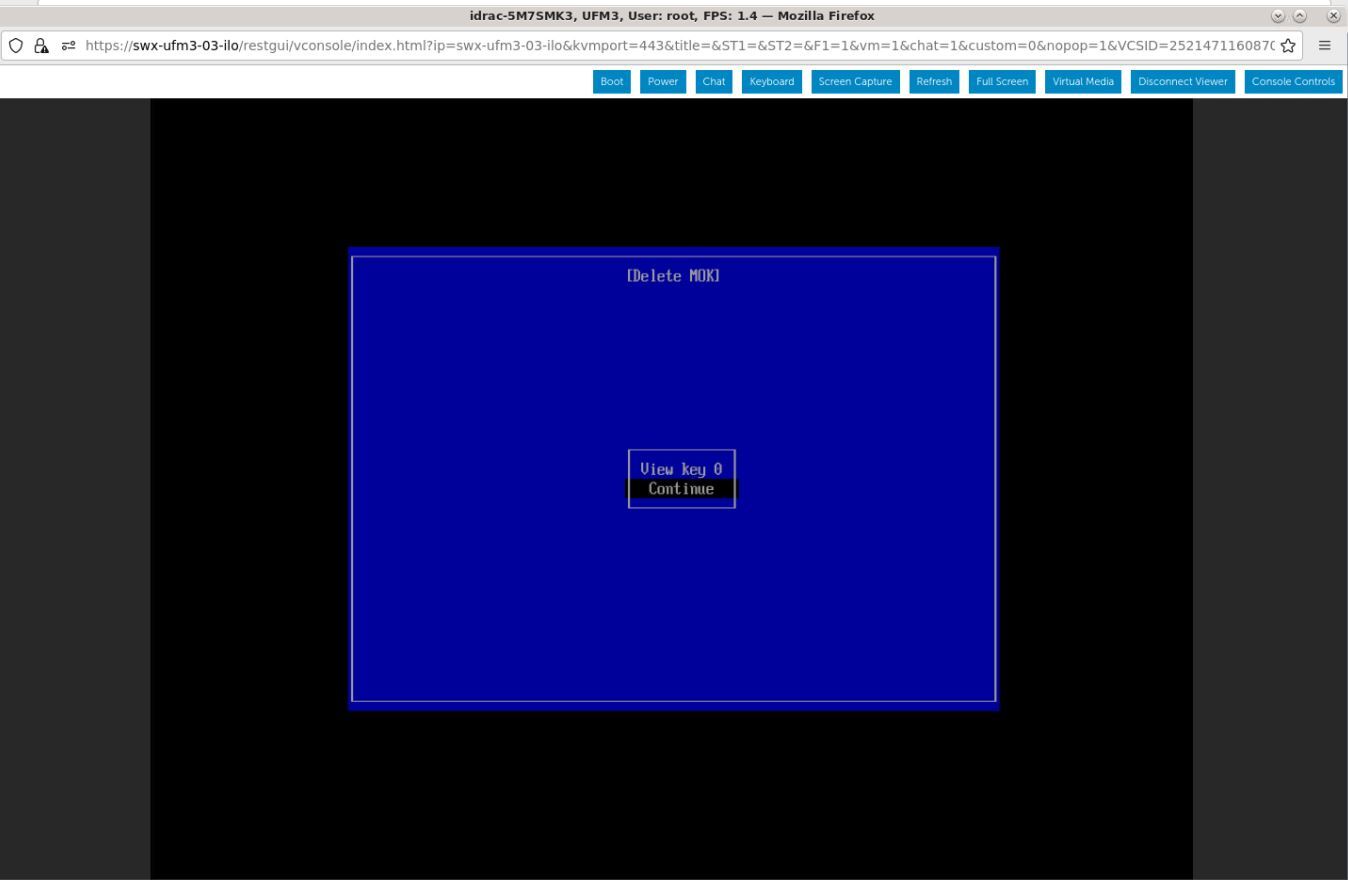Open the Boot options menu
The height and width of the screenshot is (880, 1348).
(610, 81)
